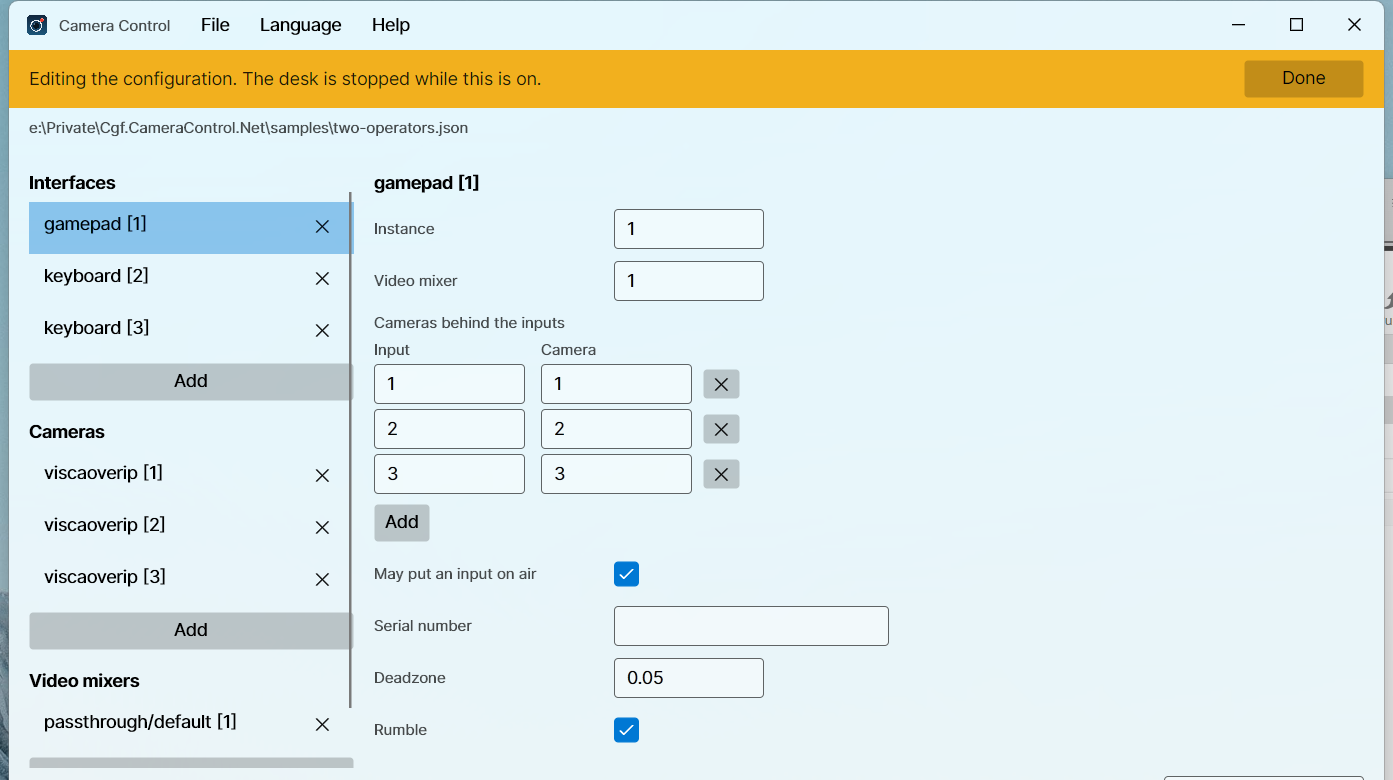1393x780 pixels.
Task: Click the left panel vertical scrollbar
Action: 351,450
